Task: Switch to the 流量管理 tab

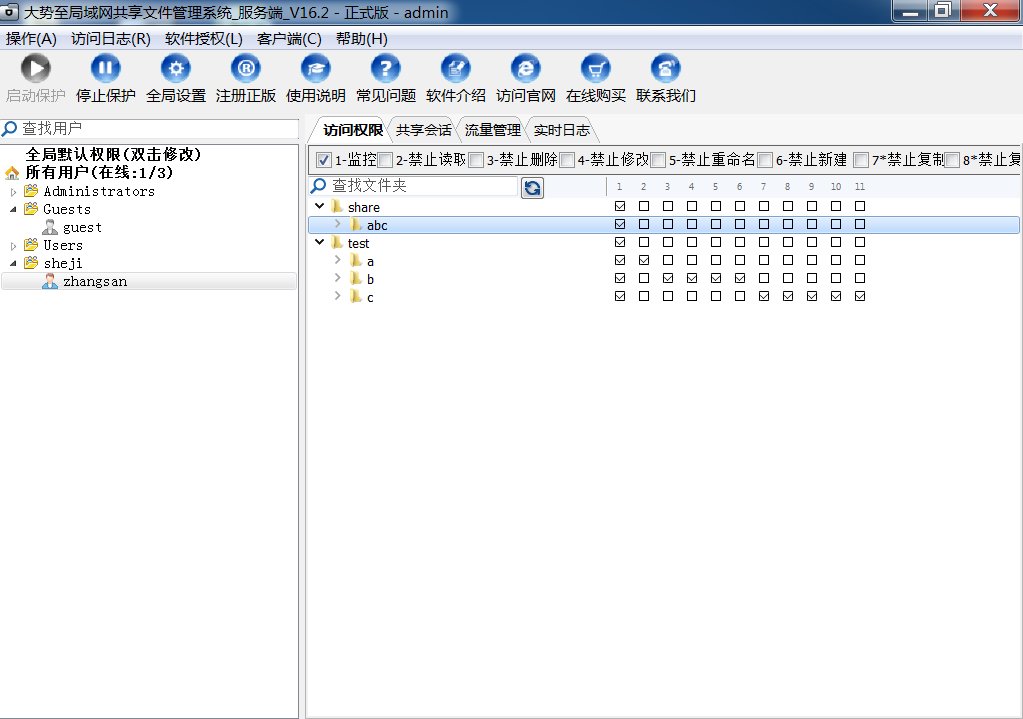Action: pyautogui.click(x=492, y=130)
